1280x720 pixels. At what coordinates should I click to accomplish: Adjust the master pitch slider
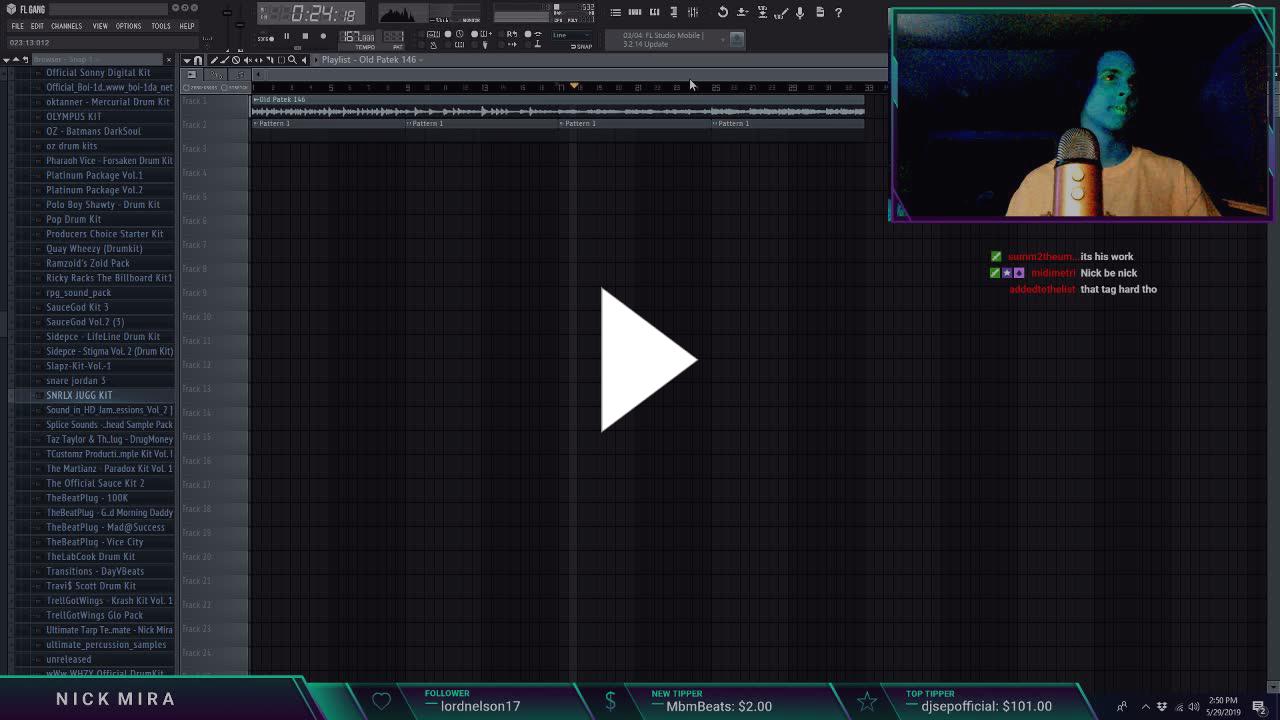coord(239,25)
